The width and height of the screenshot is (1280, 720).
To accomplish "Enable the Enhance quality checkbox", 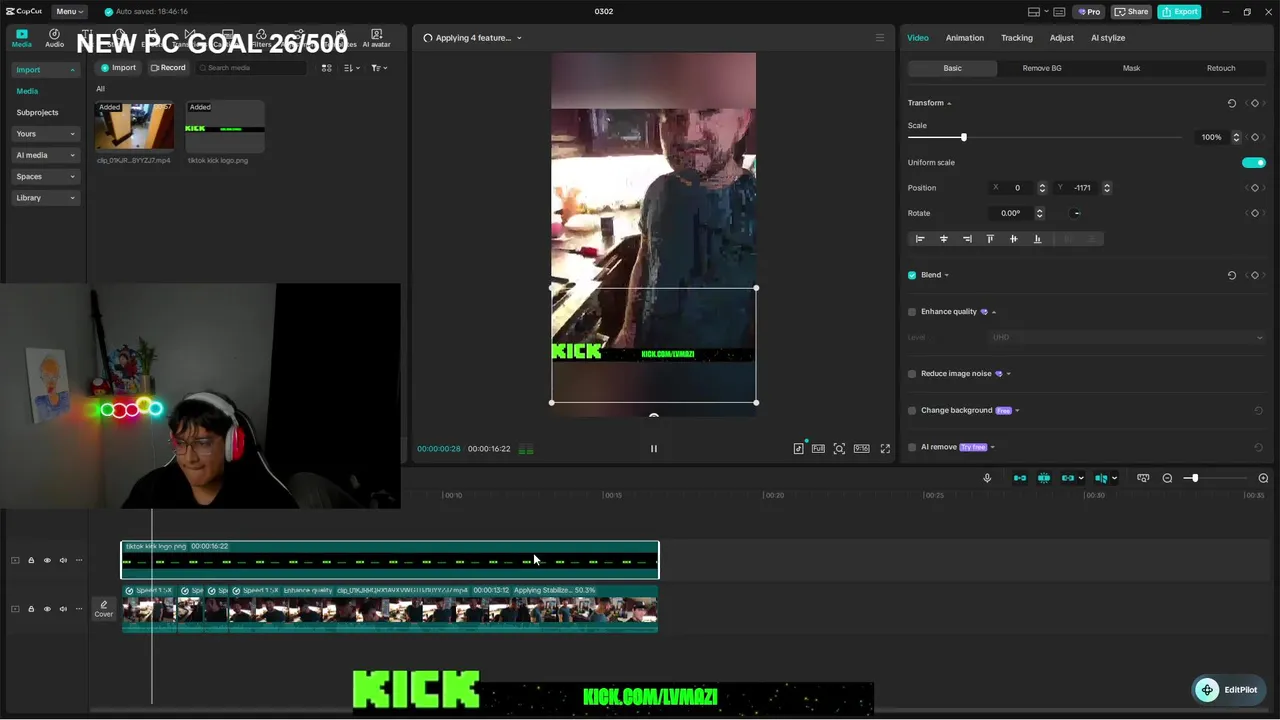I will tap(912, 312).
